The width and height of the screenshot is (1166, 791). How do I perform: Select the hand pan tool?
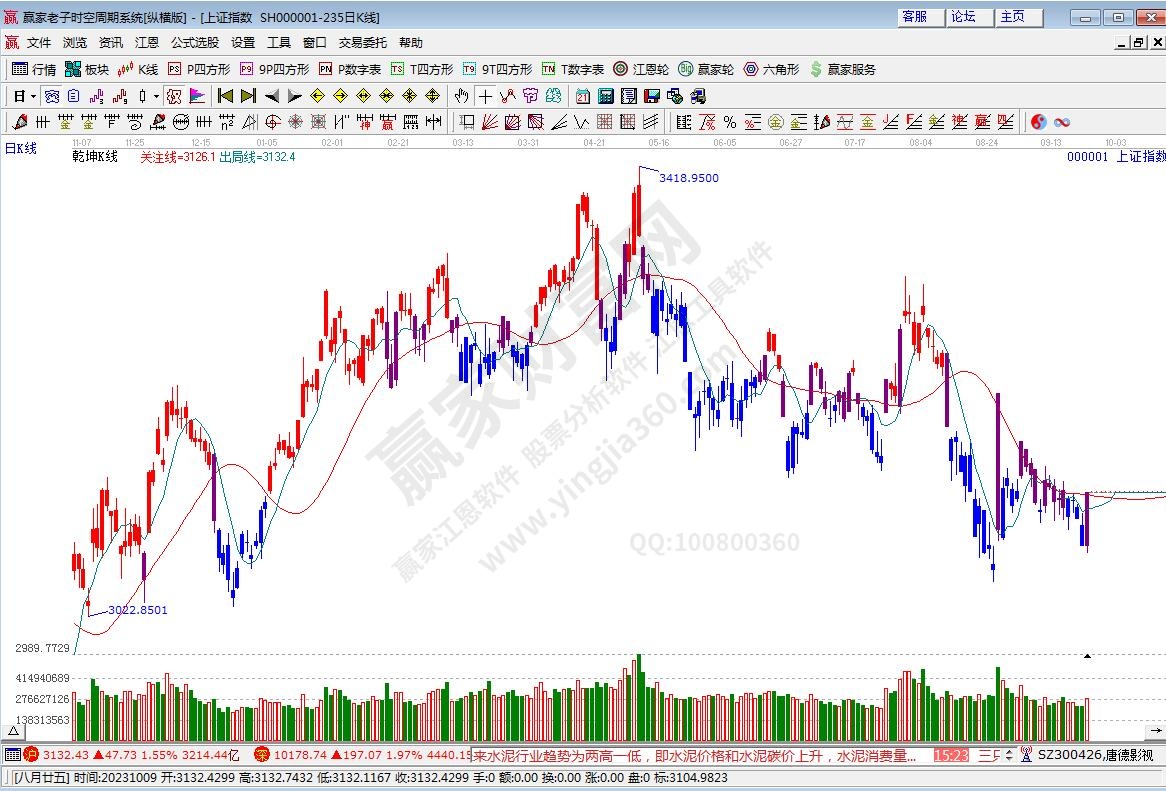pos(461,96)
